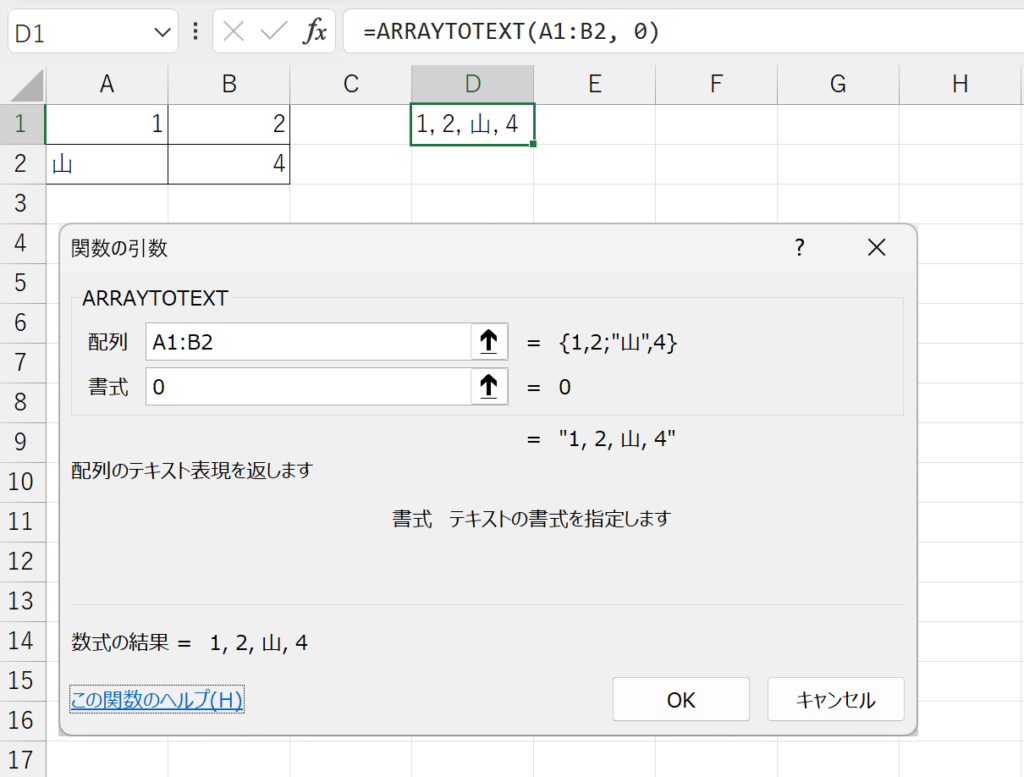
Task: Click inside the 書式 argument field
Action: [x=300, y=387]
